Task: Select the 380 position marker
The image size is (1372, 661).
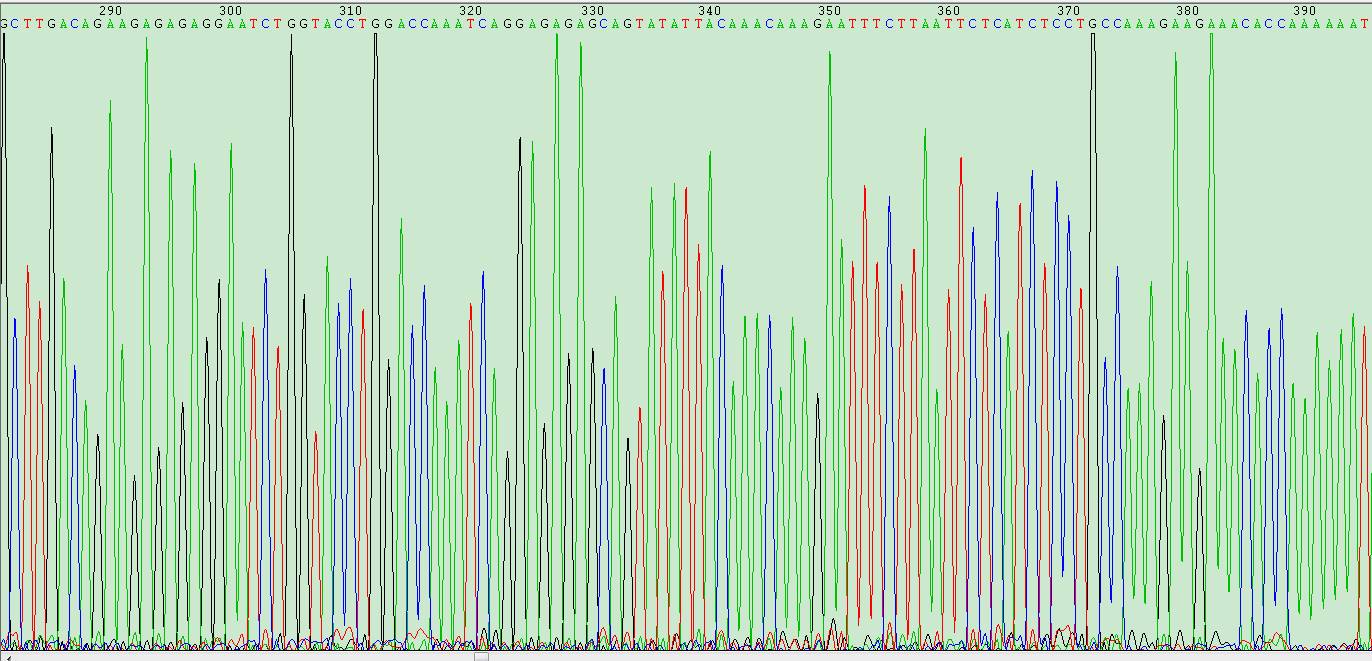Action: (1188, 10)
